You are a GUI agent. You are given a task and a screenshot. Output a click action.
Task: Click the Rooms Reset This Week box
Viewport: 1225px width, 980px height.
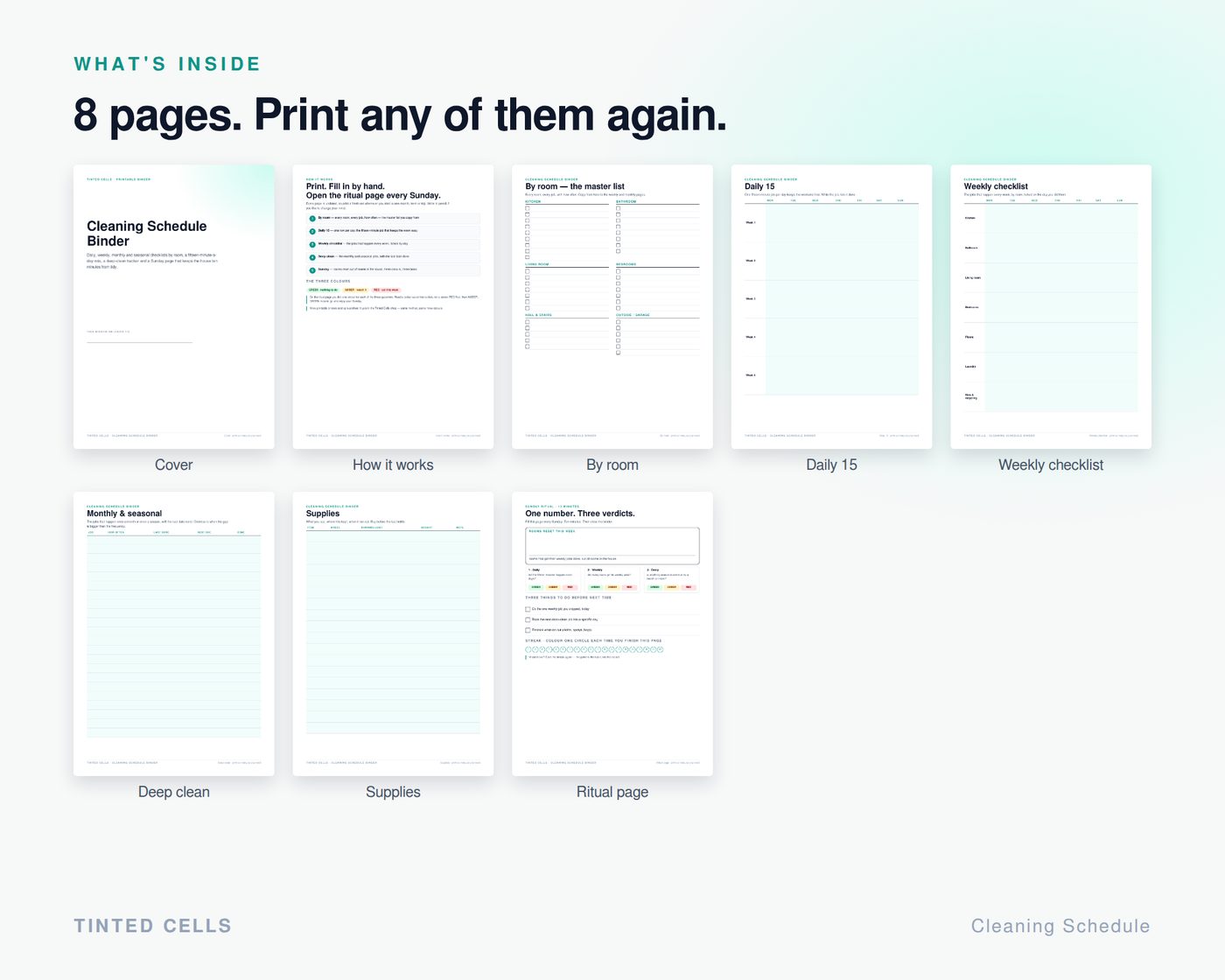point(612,545)
